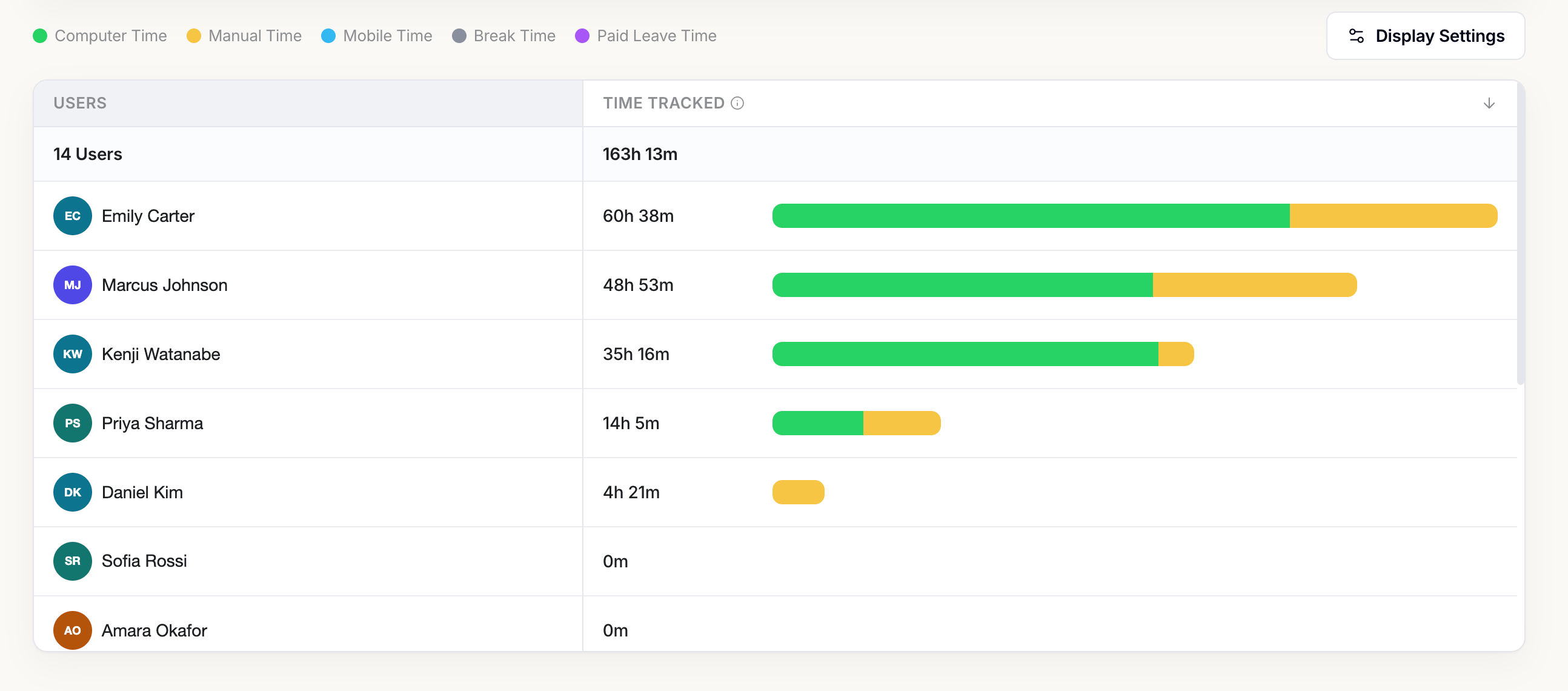Click Emily Carter's EC avatar
The image size is (1568, 691).
73,216
